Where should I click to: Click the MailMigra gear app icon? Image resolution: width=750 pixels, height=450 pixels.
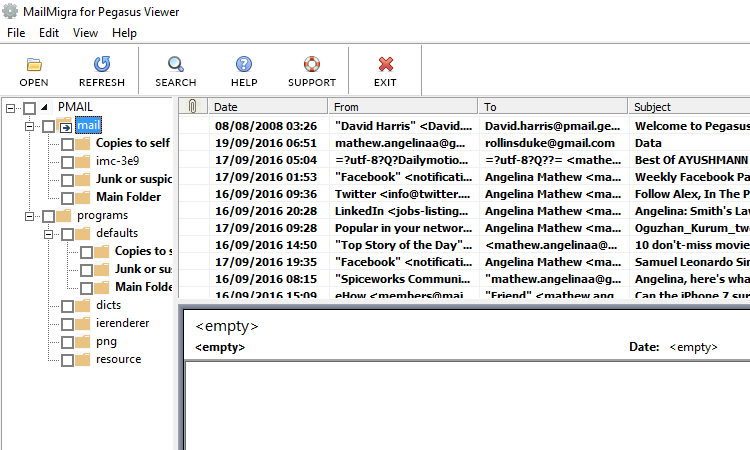click(10, 11)
